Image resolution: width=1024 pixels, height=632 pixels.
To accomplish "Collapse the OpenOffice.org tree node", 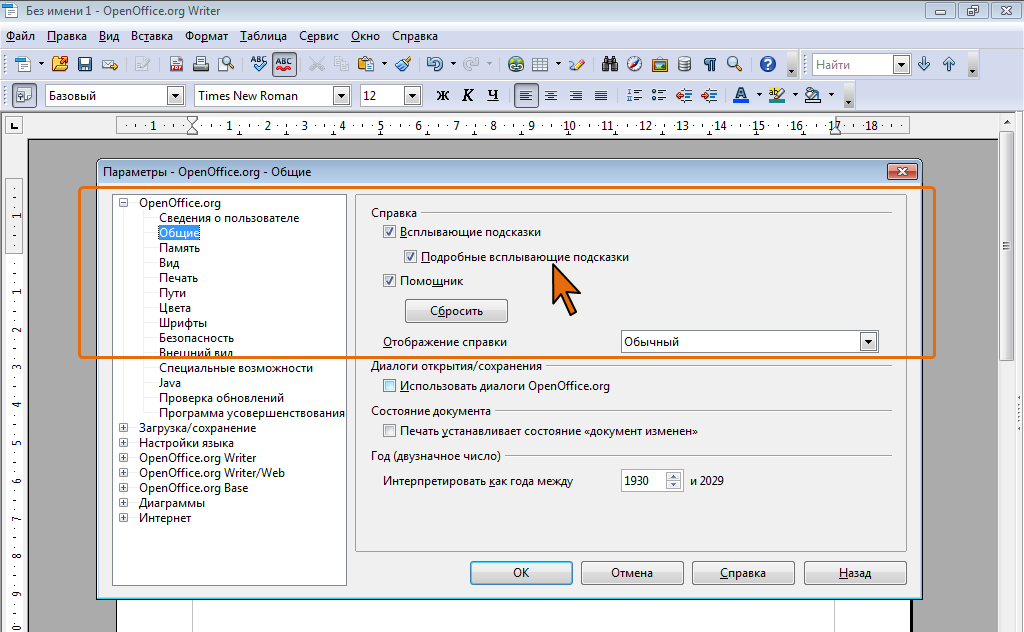I will pyautogui.click(x=123, y=202).
